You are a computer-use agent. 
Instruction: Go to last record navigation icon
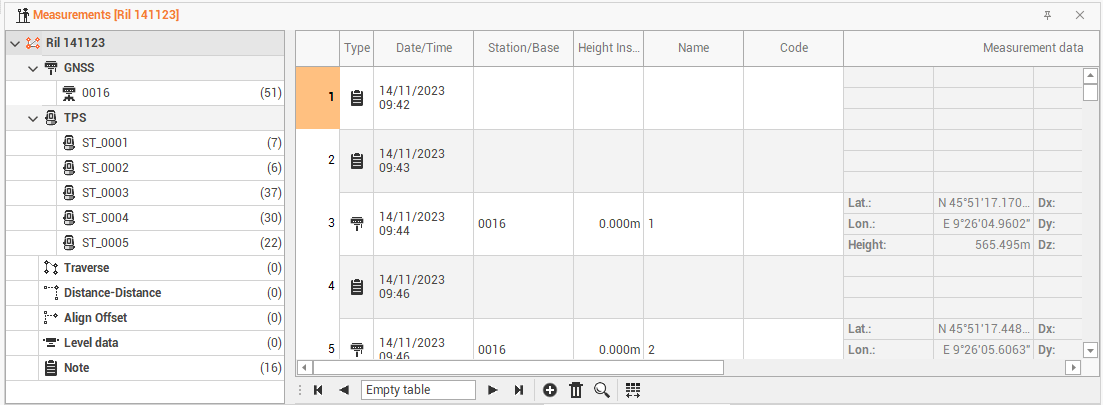tap(519, 390)
